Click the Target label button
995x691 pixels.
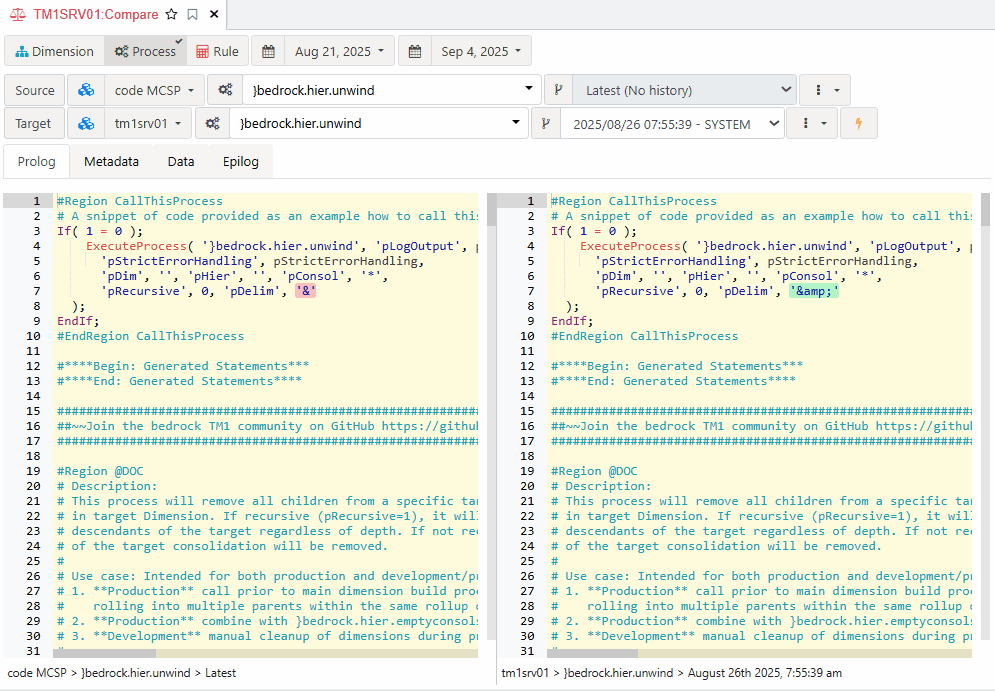pyautogui.click(x=34, y=124)
